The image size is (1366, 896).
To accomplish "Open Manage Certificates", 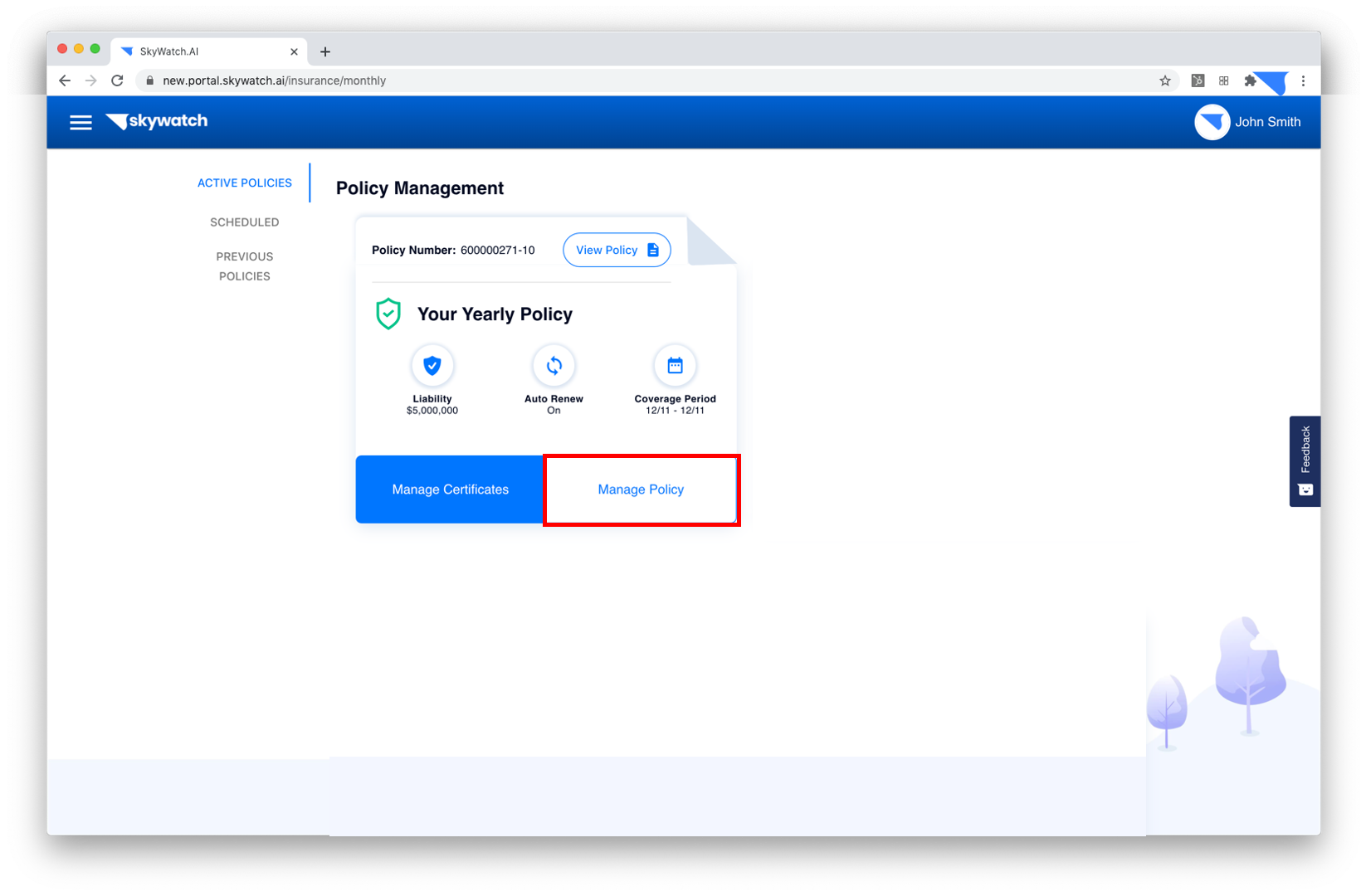I will [450, 489].
